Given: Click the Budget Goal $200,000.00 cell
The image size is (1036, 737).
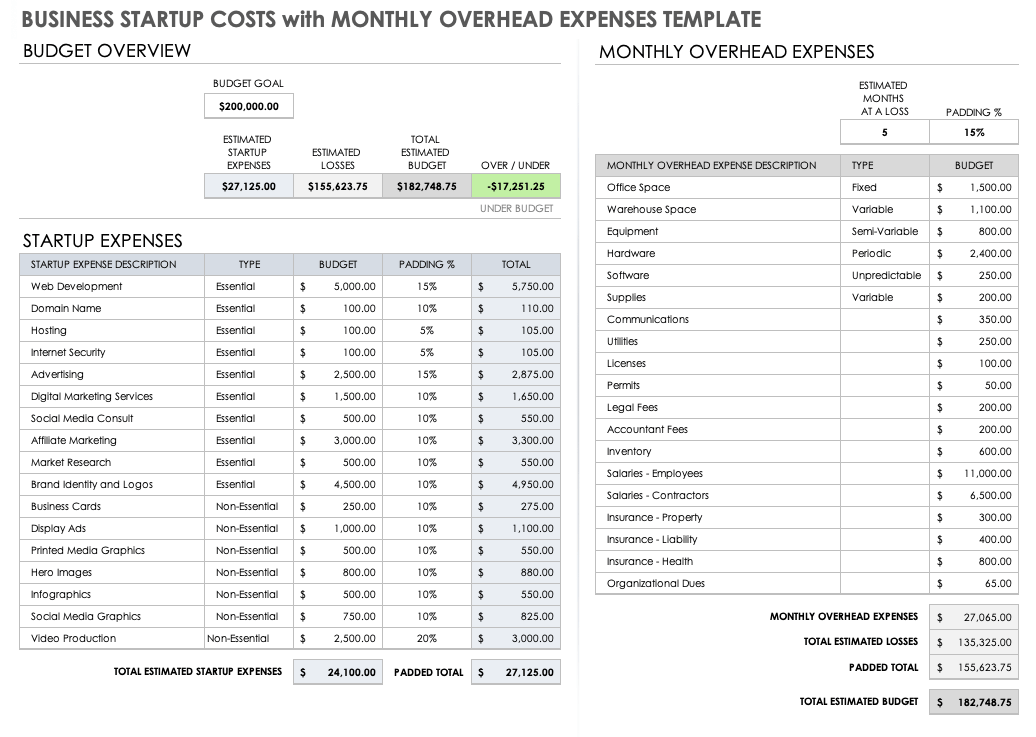Looking at the screenshot, I should (249, 107).
